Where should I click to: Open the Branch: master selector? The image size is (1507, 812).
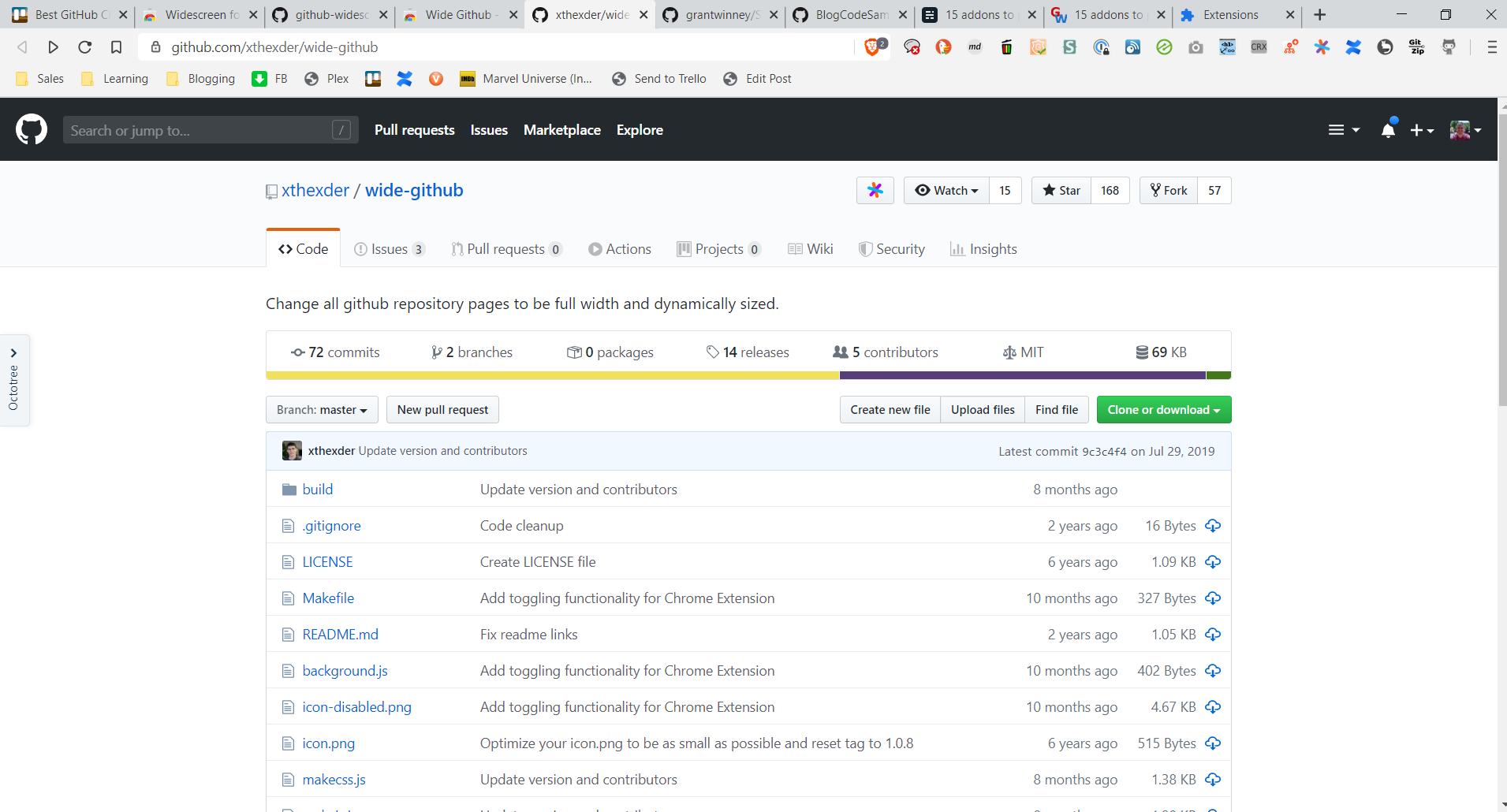(x=322, y=410)
